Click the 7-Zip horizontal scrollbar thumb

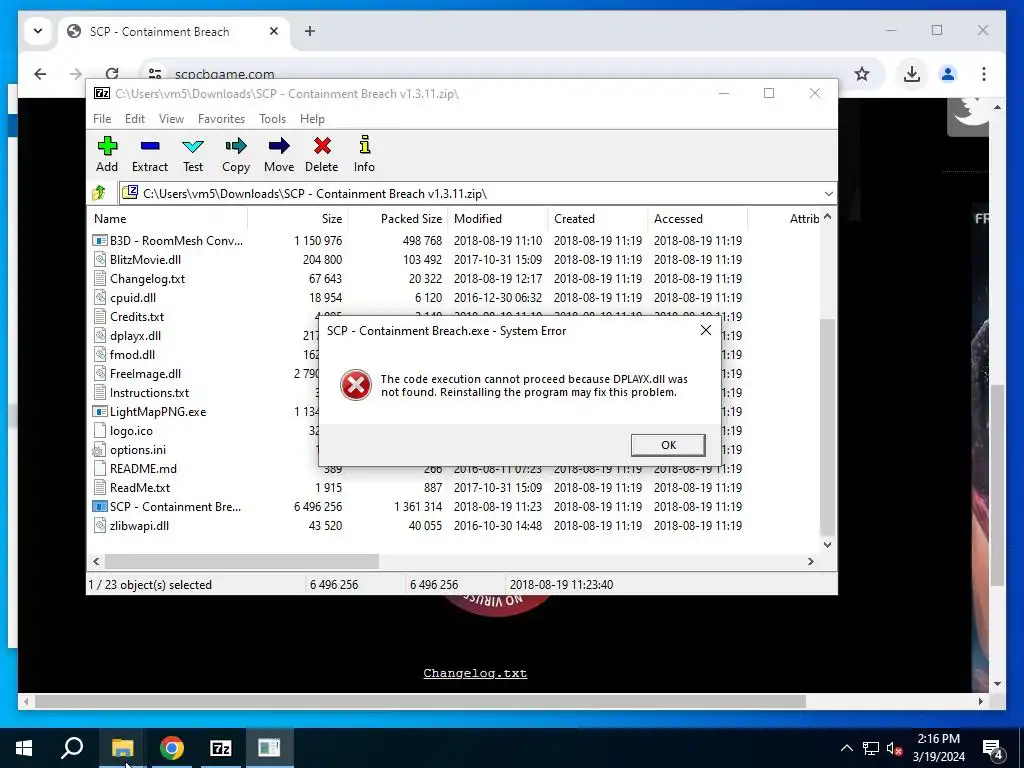click(x=242, y=561)
